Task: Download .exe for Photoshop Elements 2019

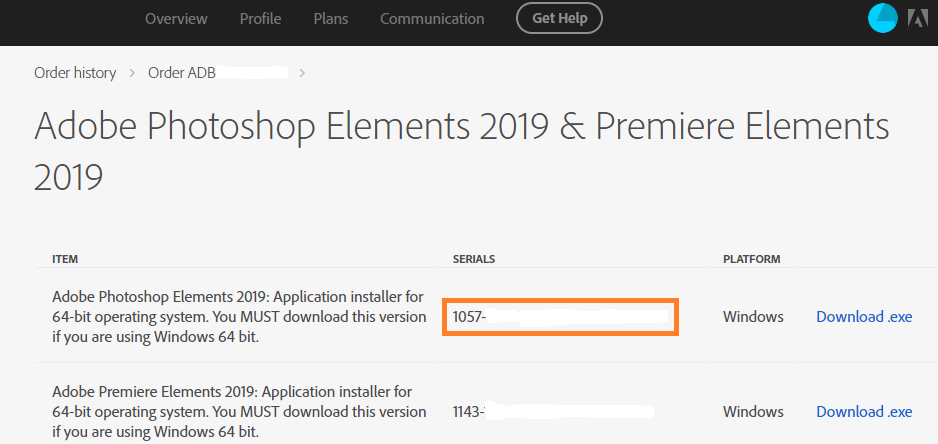Action: 864,317
